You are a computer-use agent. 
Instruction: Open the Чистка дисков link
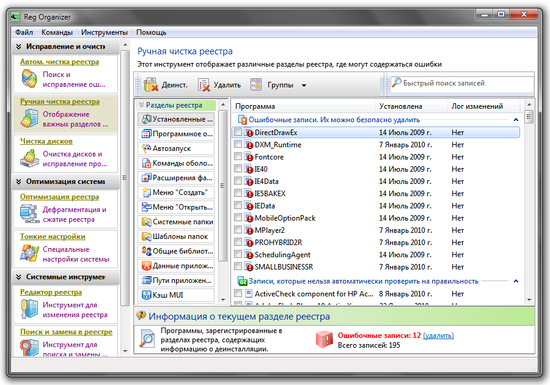click(x=46, y=141)
